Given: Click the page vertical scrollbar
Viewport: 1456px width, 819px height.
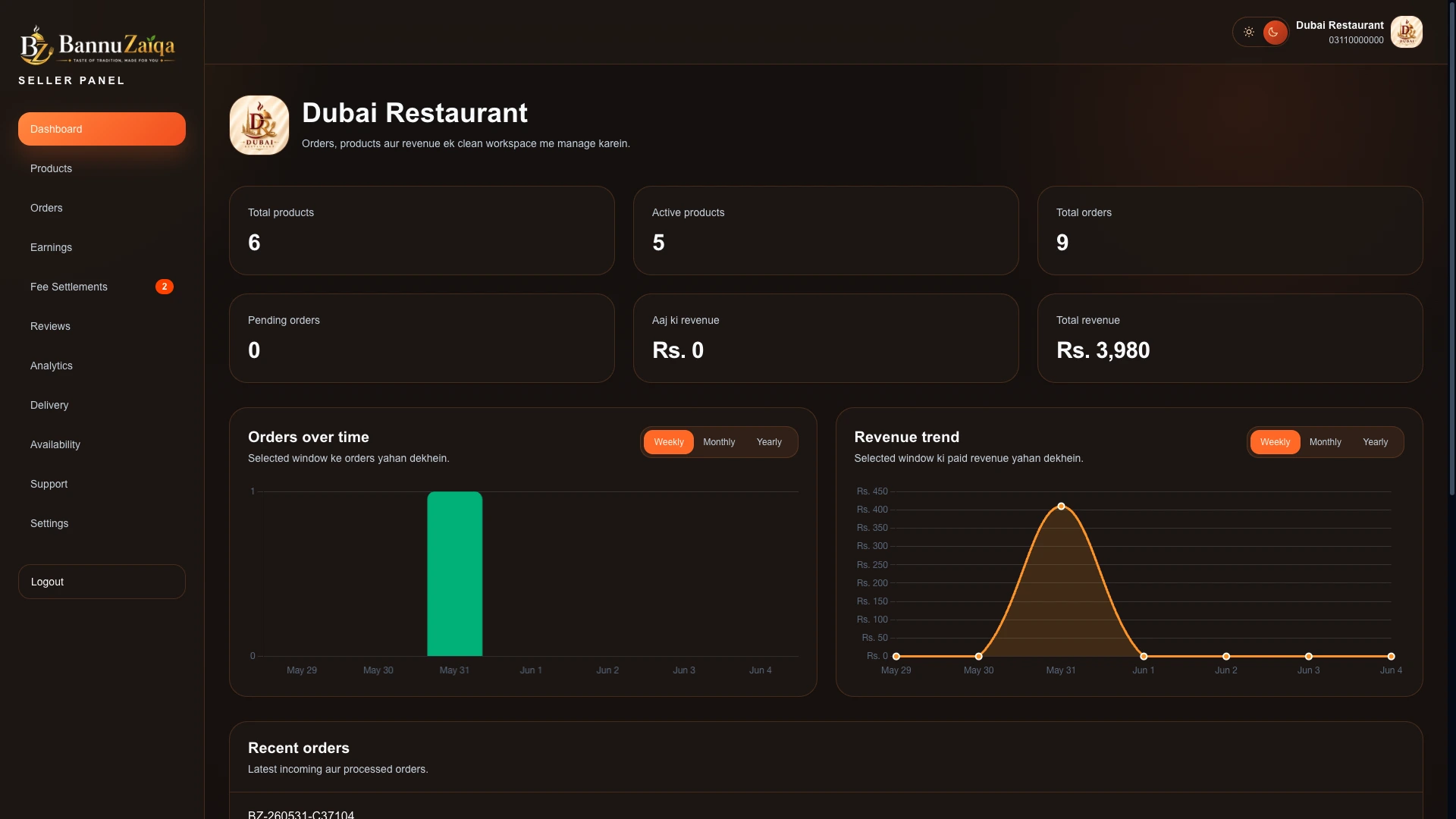Looking at the screenshot, I should (x=1451, y=250).
